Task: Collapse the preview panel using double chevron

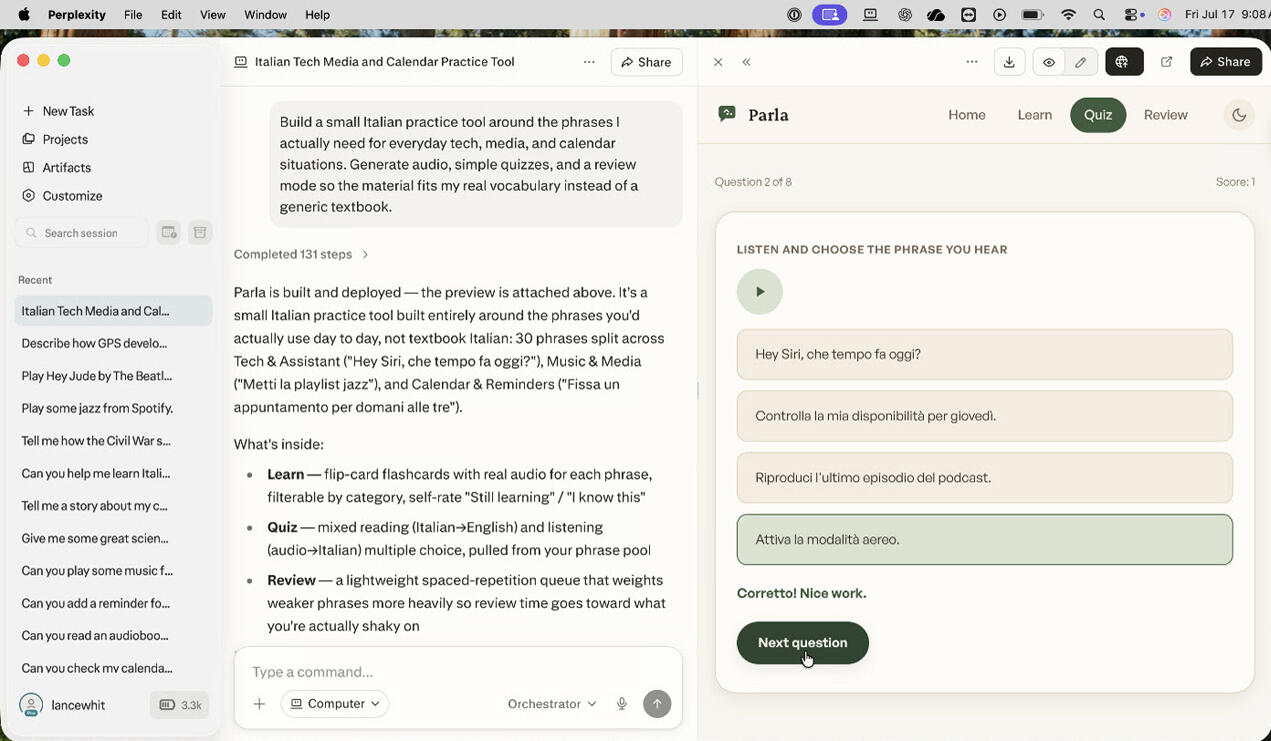Action: click(746, 62)
